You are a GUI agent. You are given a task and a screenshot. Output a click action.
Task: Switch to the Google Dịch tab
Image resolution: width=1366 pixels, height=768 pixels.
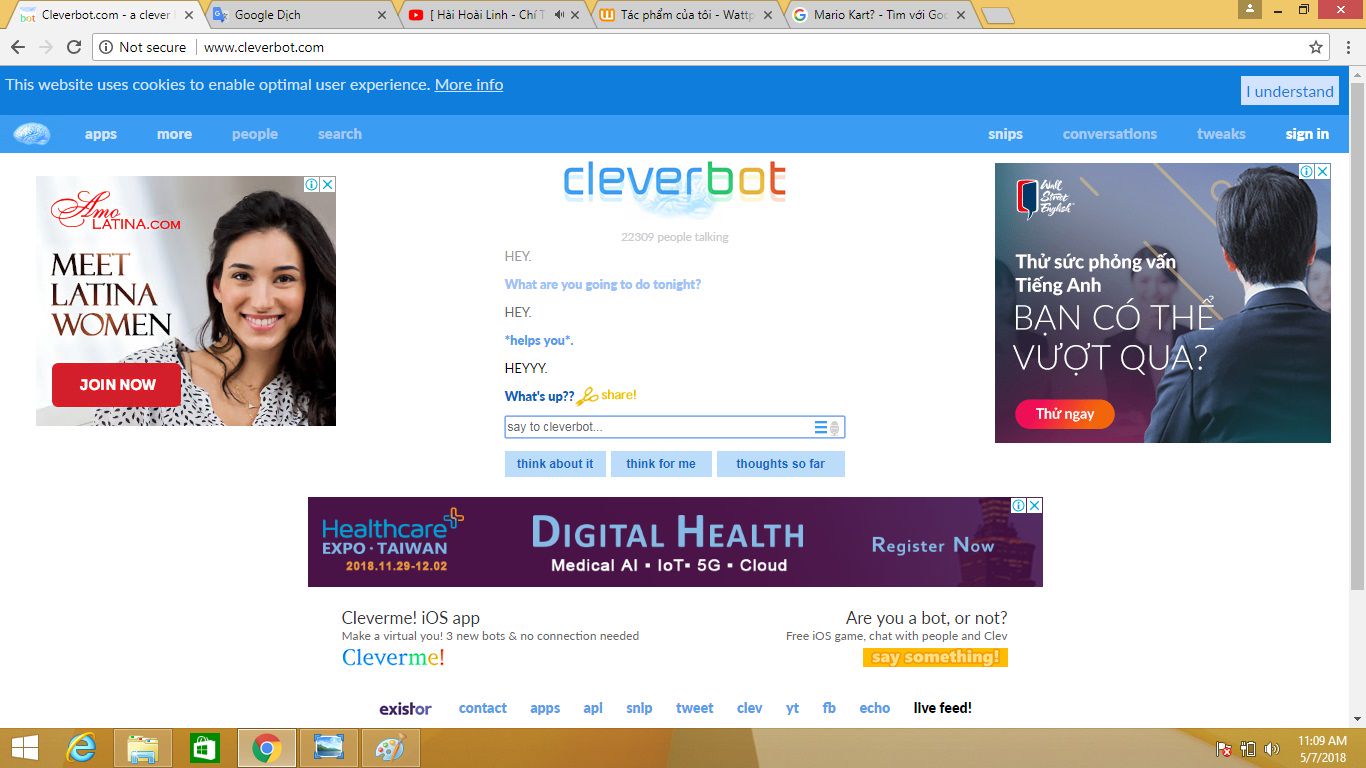click(300, 15)
